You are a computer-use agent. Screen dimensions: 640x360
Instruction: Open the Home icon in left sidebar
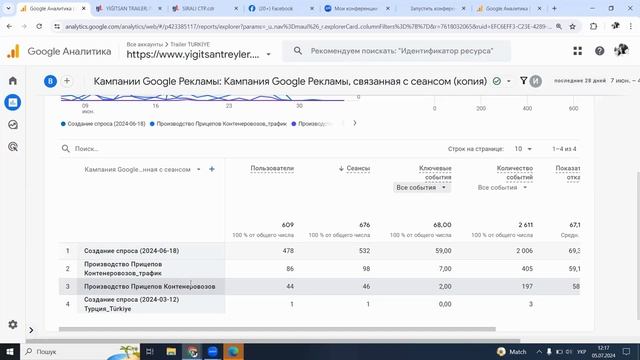pos(13,81)
